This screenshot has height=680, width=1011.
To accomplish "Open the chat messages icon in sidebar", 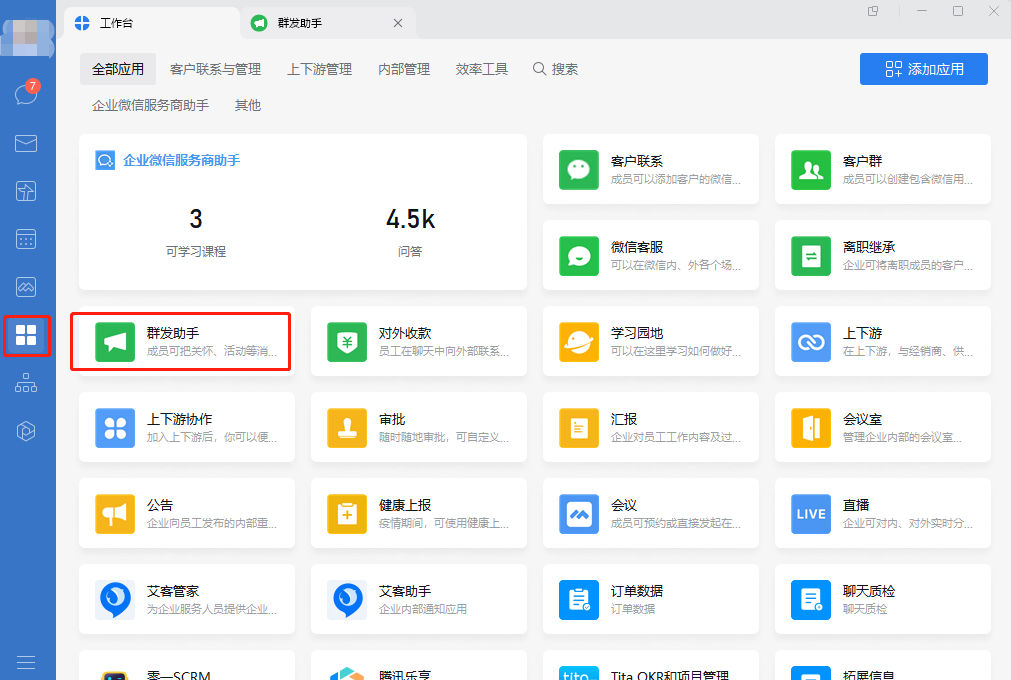I will click(27, 95).
